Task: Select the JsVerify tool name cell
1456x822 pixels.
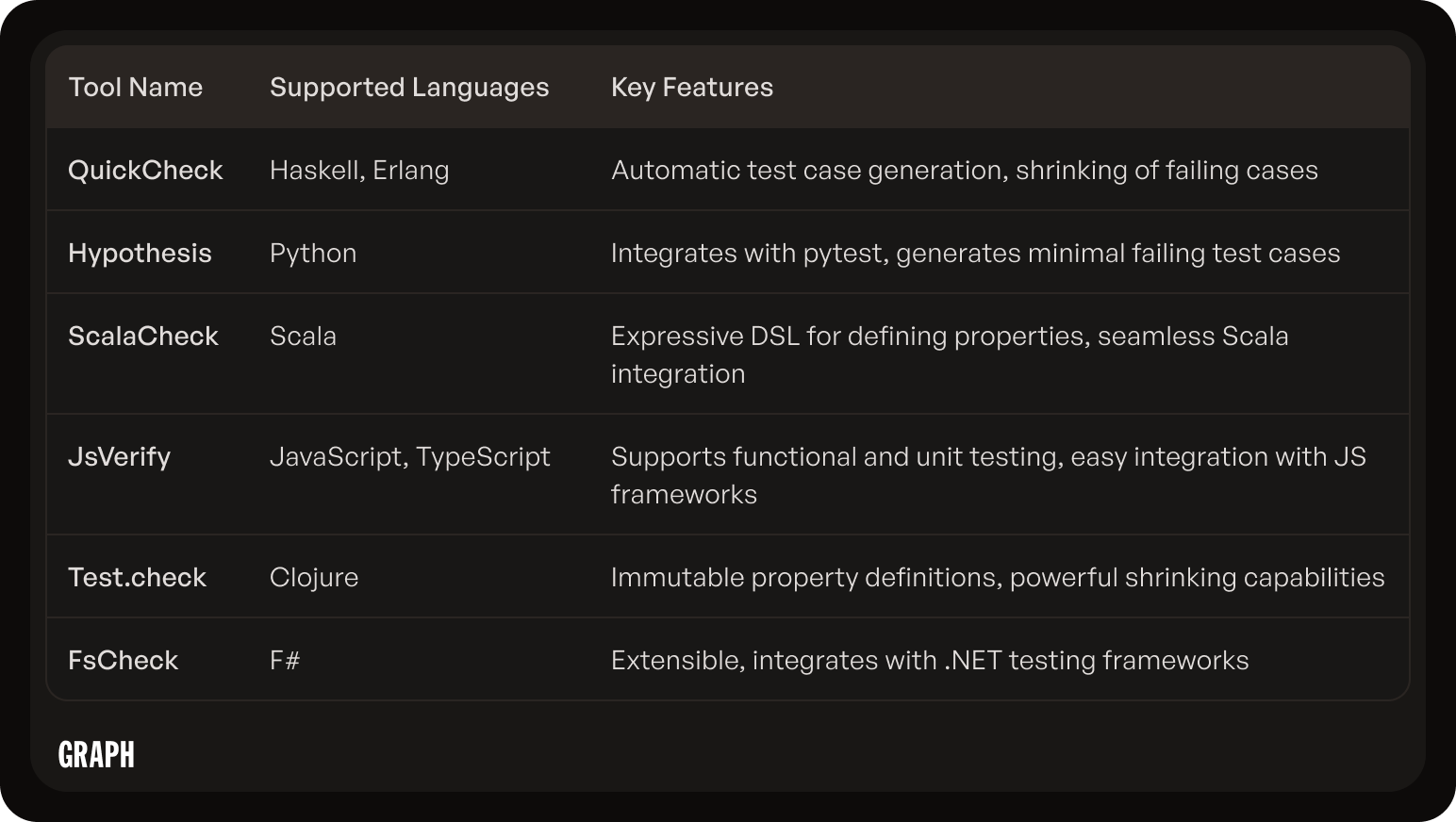Action: pos(120,457)
